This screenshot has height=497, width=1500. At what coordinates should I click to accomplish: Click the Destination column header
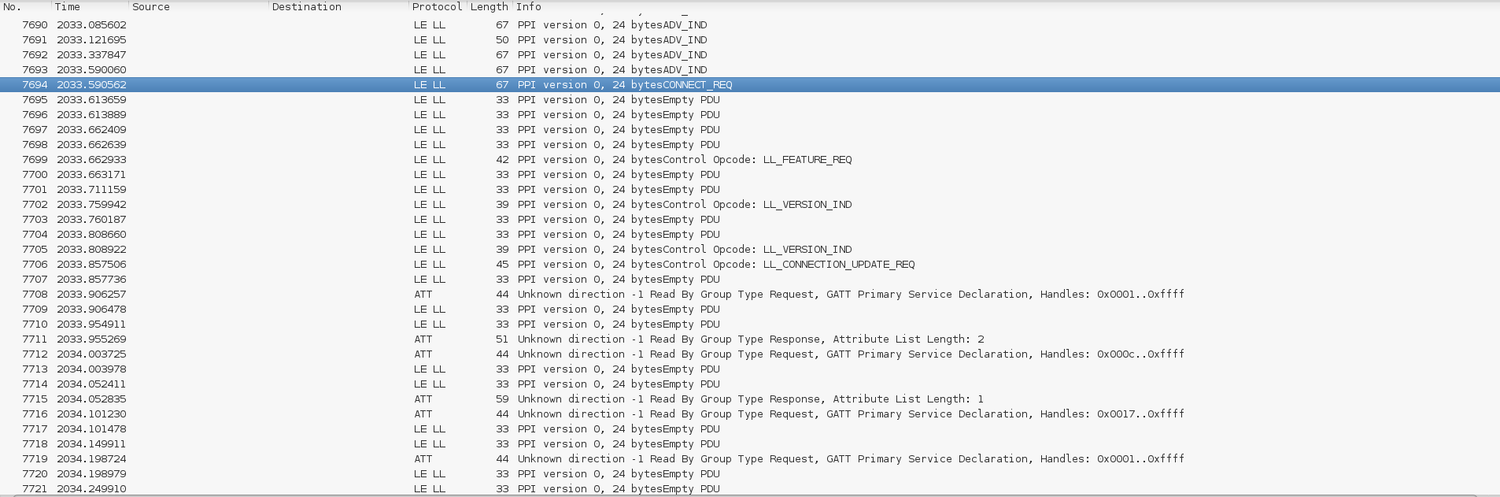tap(338, 7)
